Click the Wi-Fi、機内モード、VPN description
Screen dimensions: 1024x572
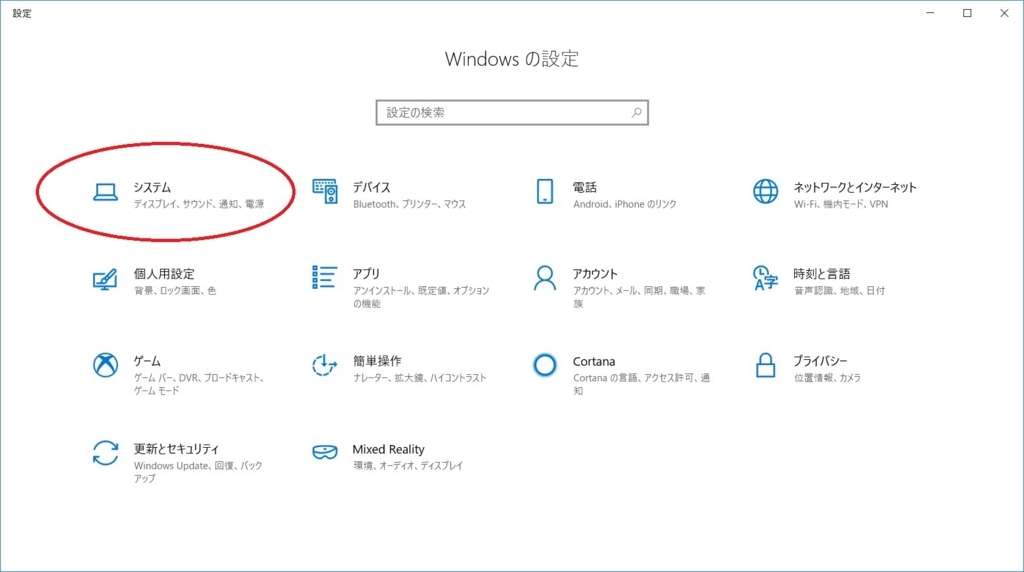point(841,204)
